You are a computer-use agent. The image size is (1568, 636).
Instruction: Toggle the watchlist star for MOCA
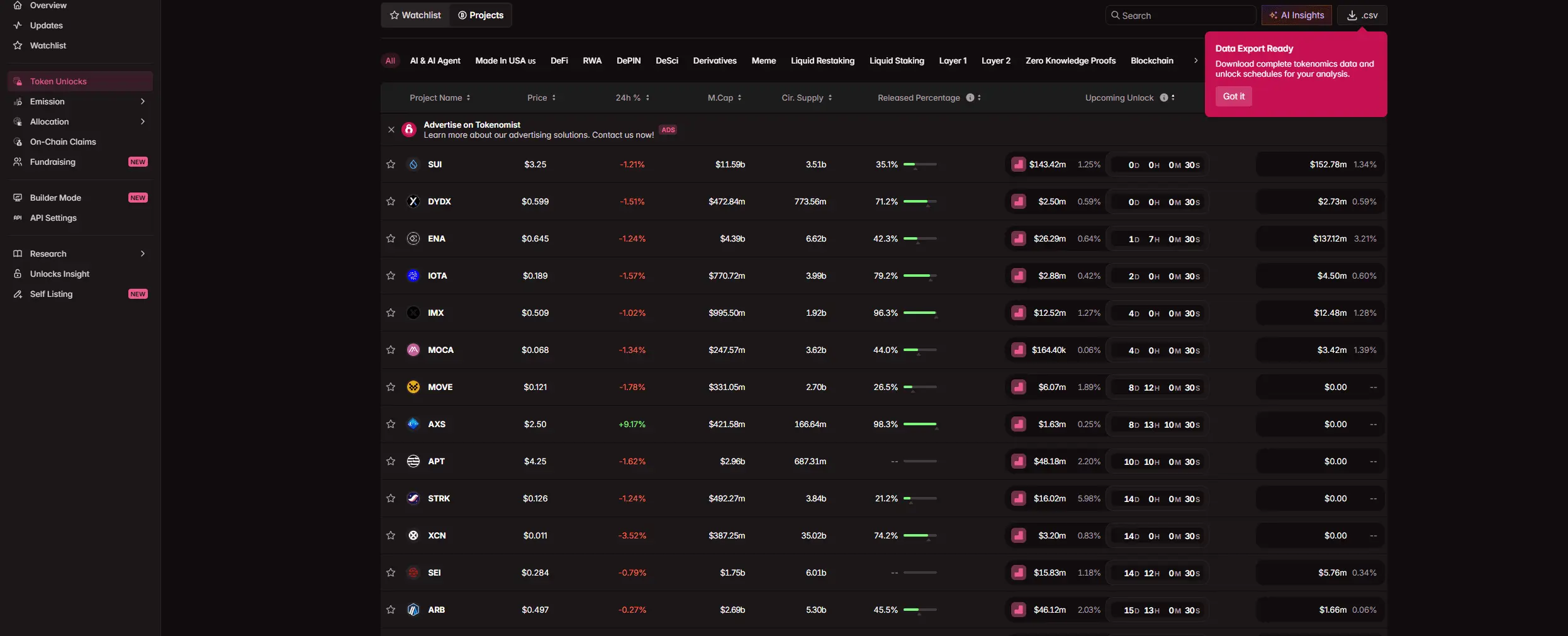[391, 350]
